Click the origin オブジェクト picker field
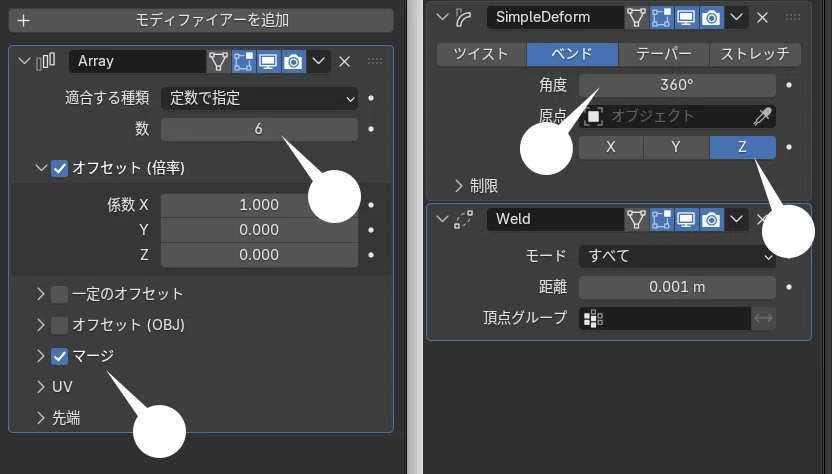 [x=677, y=116]
